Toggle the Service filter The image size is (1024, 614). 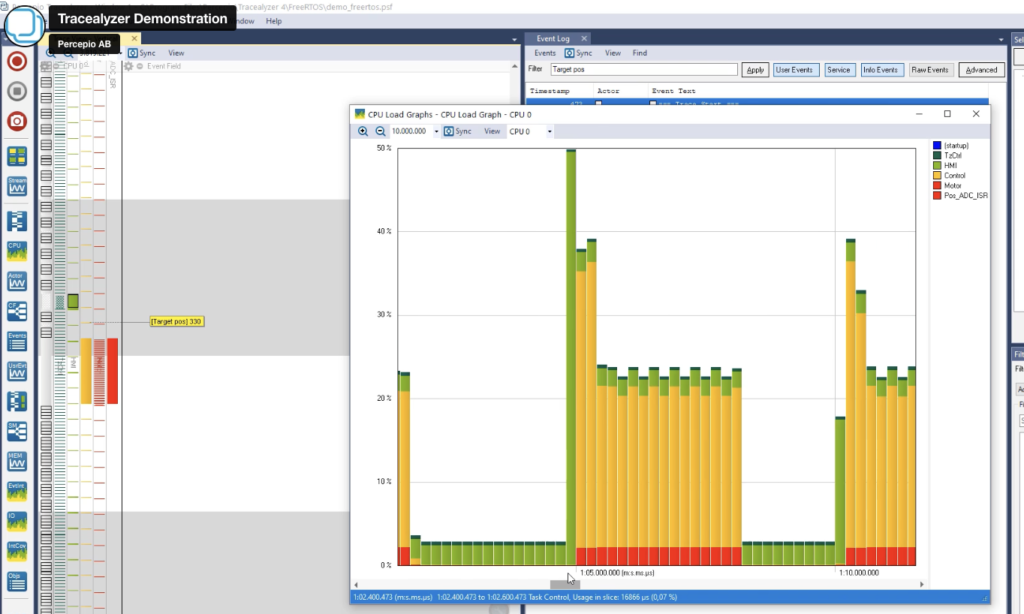tap(839, 70)
